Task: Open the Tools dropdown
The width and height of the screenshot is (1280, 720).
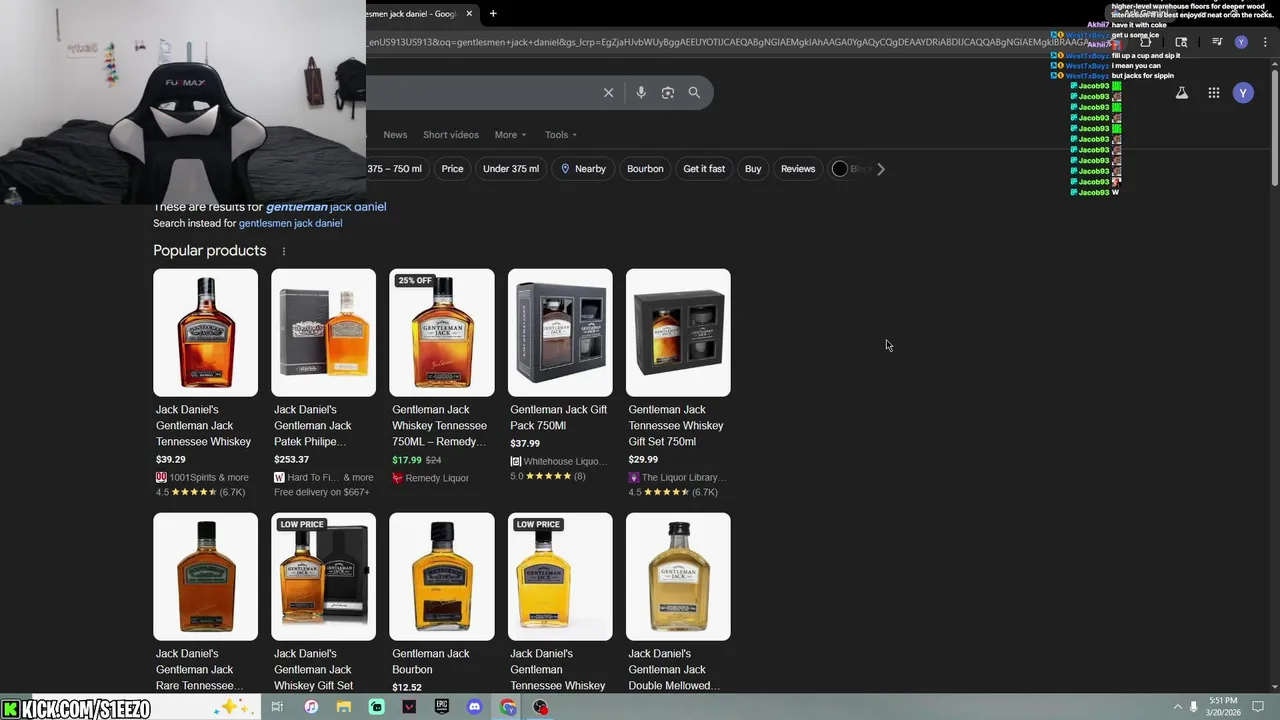Action: tap(561, 135)
